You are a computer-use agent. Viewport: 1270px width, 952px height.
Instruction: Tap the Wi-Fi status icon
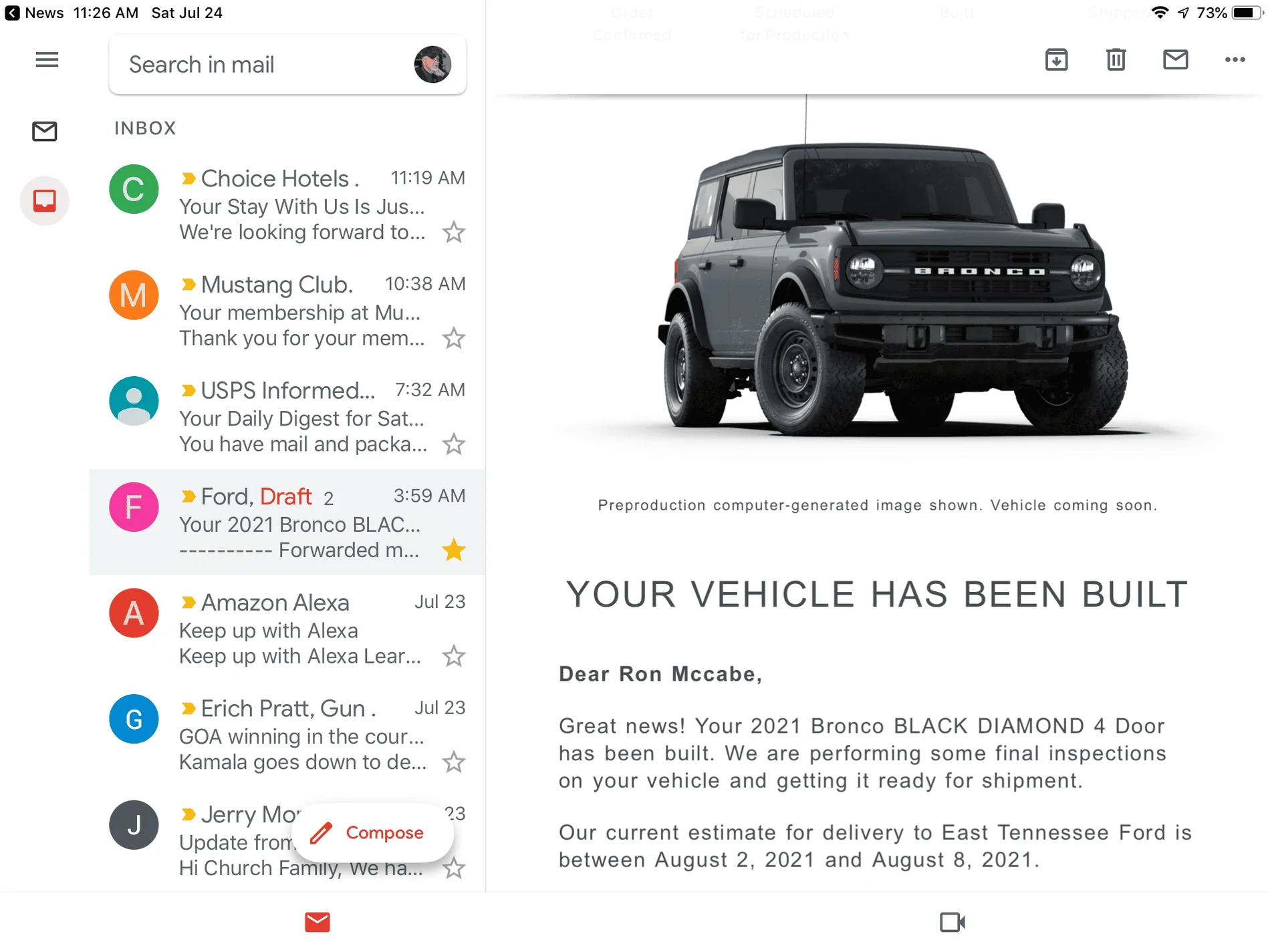1160,13
